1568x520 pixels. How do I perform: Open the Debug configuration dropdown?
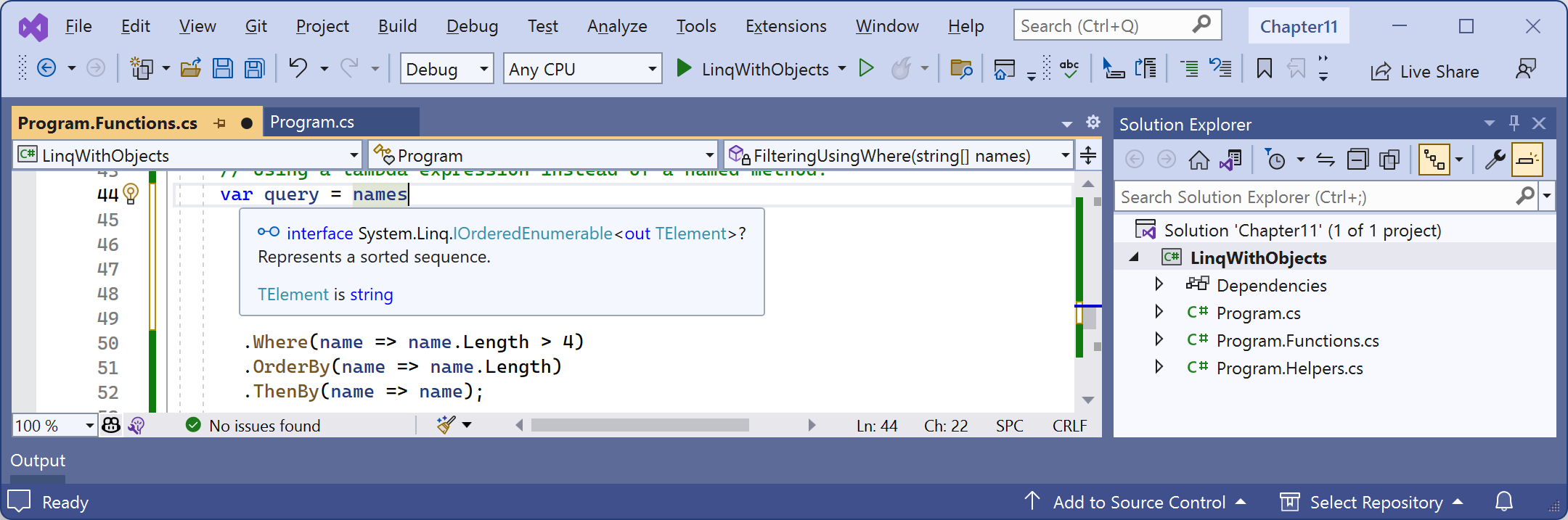(446, 69)
